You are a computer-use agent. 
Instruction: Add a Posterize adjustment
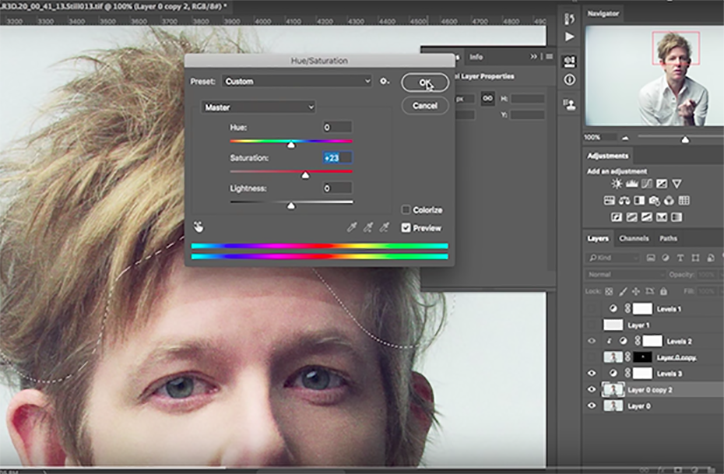point(632,217)
